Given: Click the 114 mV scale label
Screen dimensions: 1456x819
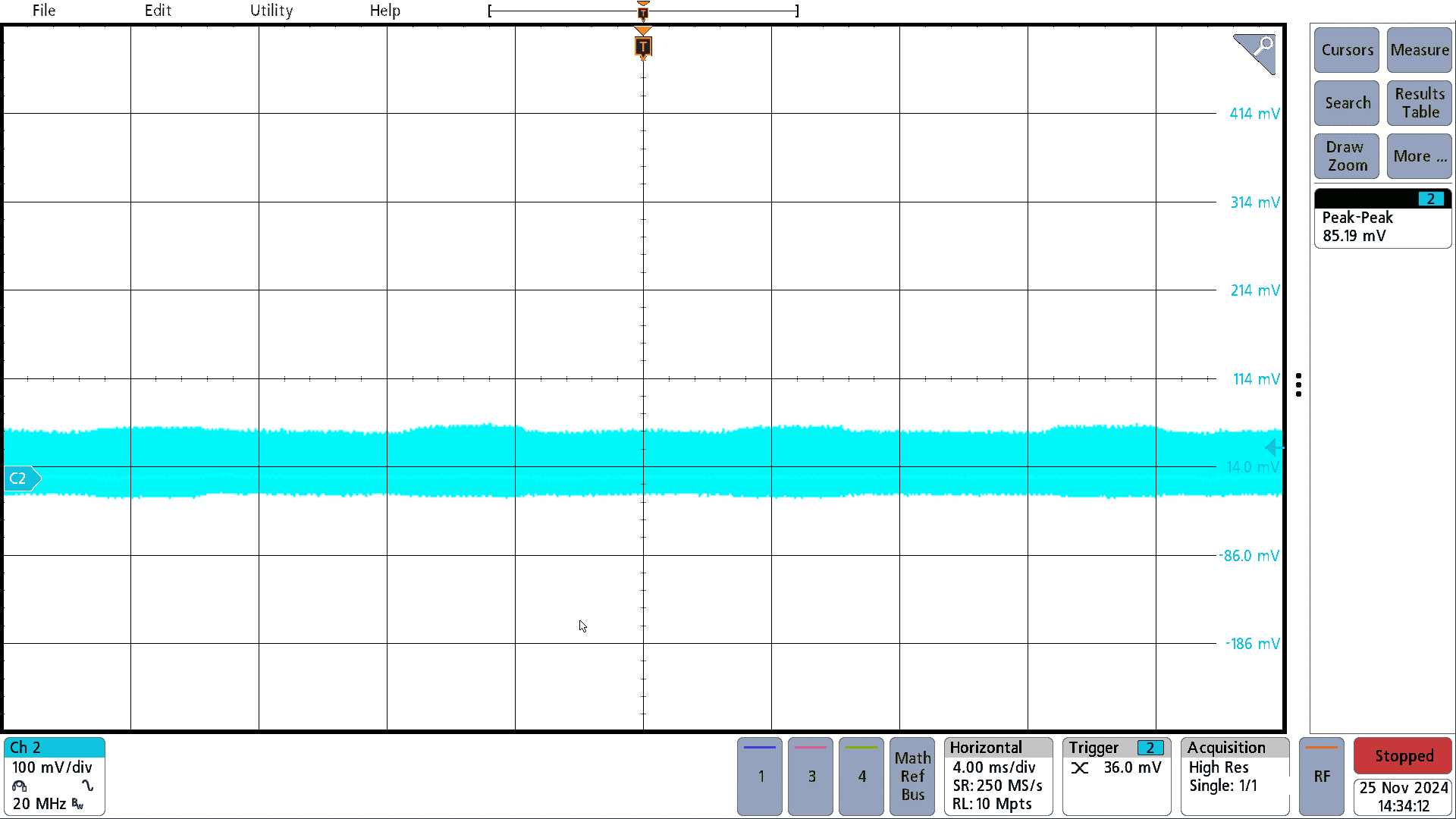Looking at the screenshot, I should [1256, 379].
